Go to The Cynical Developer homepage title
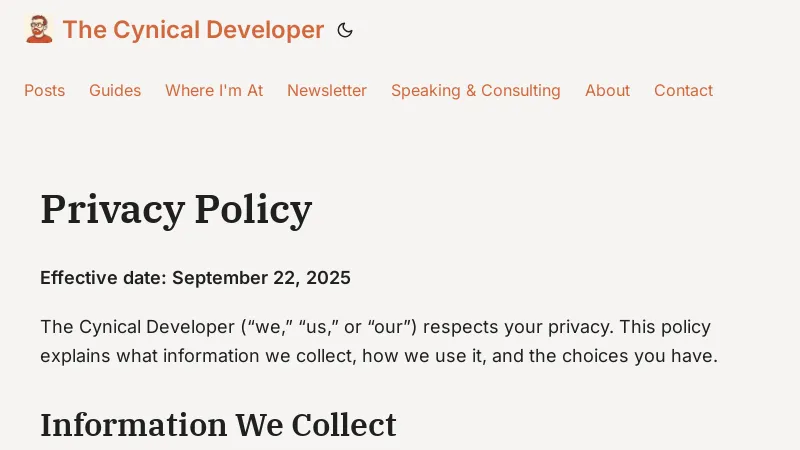 click(x=193, y=30)
